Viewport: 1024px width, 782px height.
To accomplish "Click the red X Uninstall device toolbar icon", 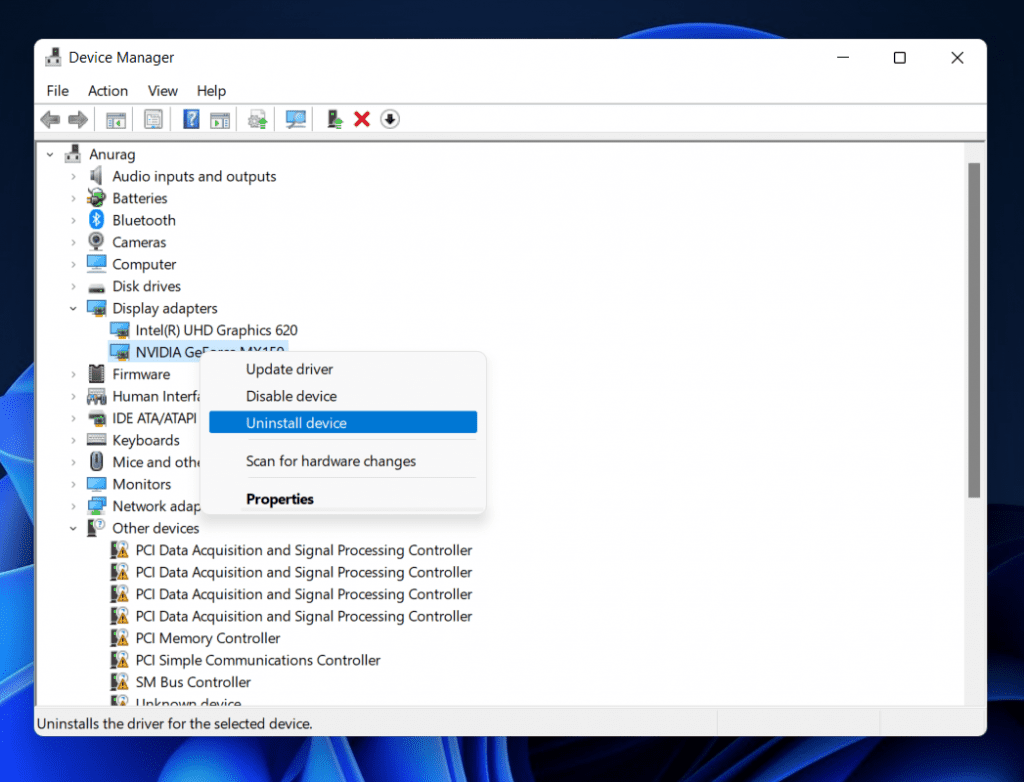I will [x=361, y=119].
